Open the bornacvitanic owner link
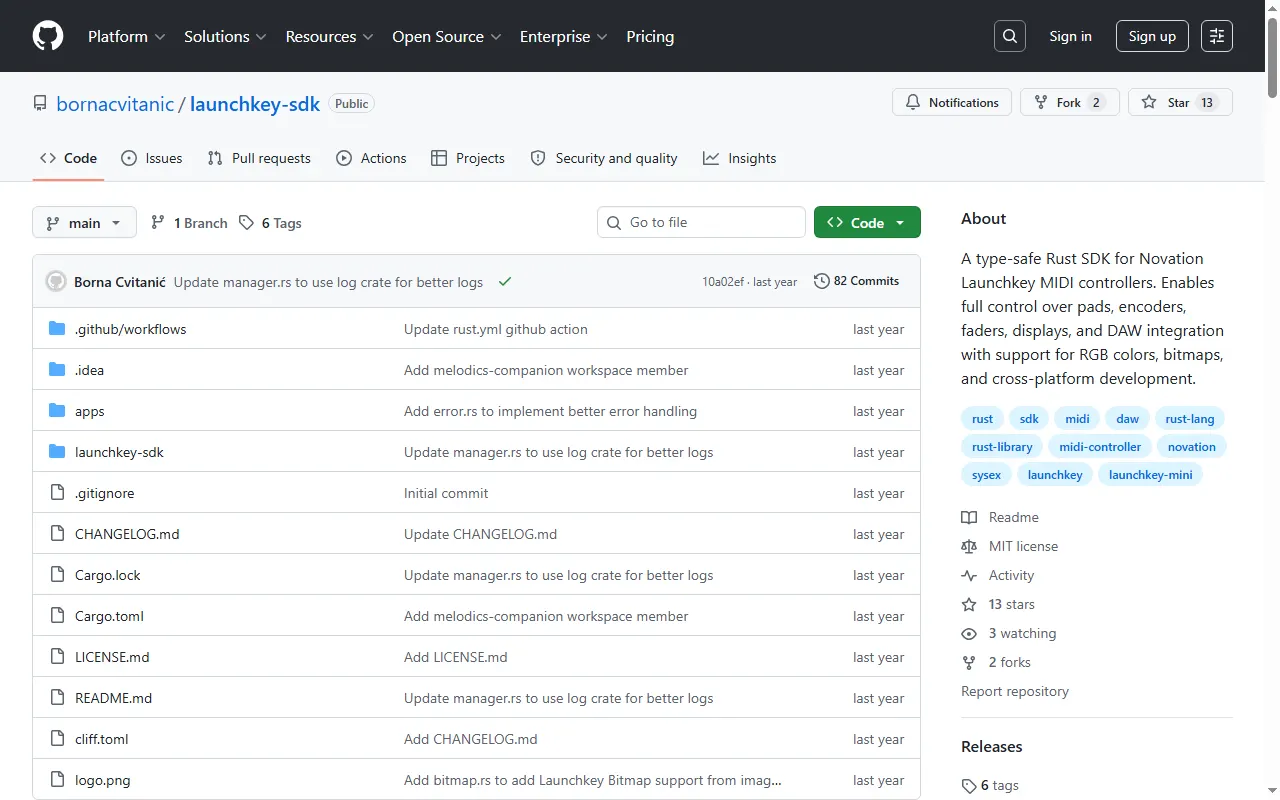 coord(115,104)
